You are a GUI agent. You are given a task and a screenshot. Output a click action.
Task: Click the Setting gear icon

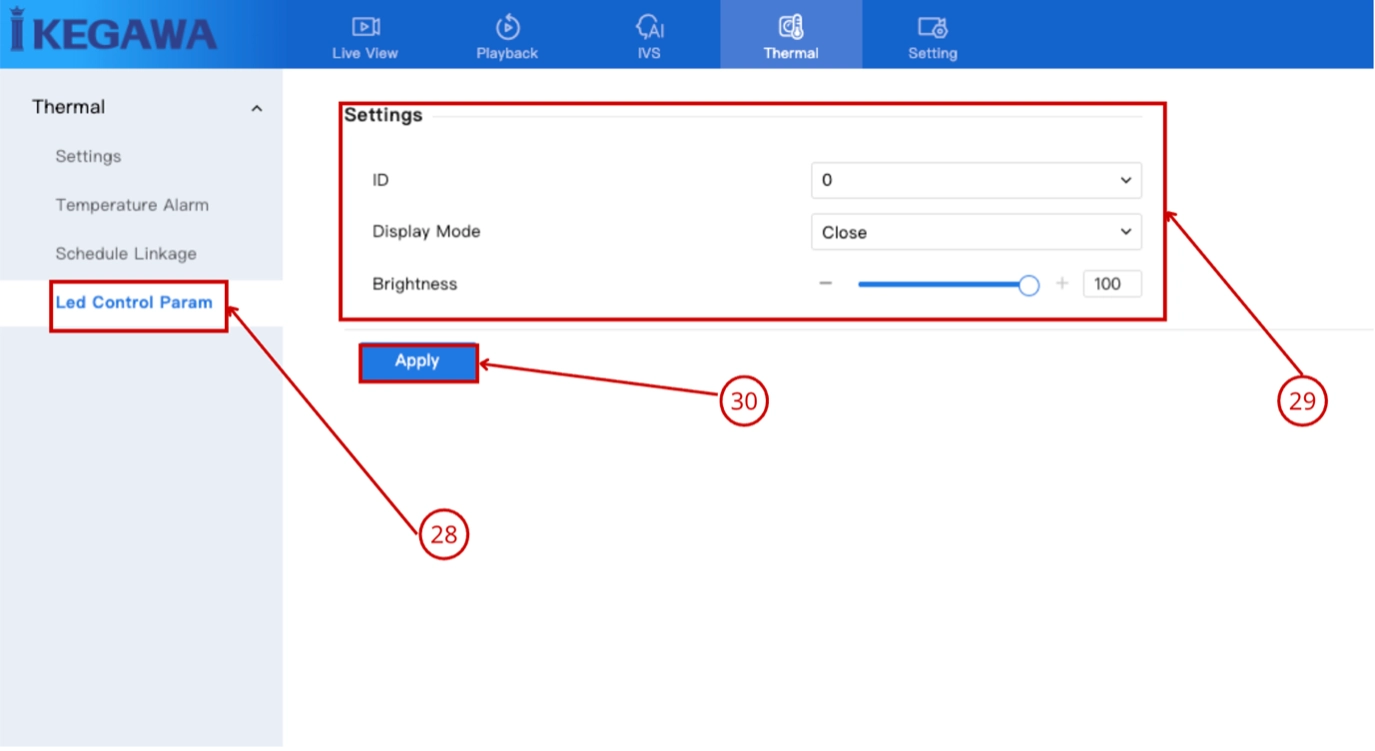pos(932,28)
